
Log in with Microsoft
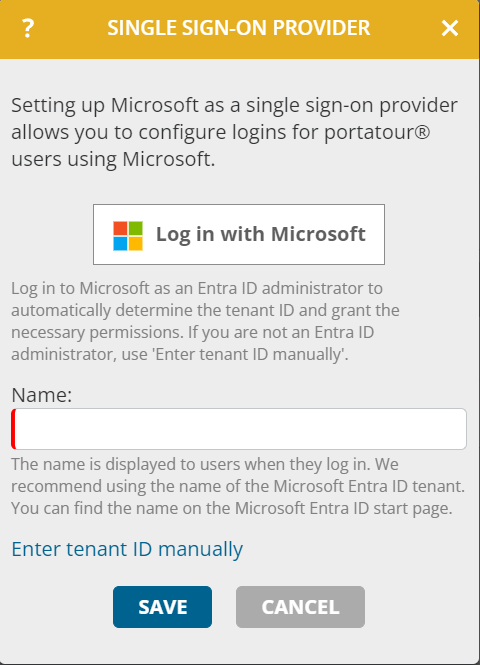click(x=239, y=235)
